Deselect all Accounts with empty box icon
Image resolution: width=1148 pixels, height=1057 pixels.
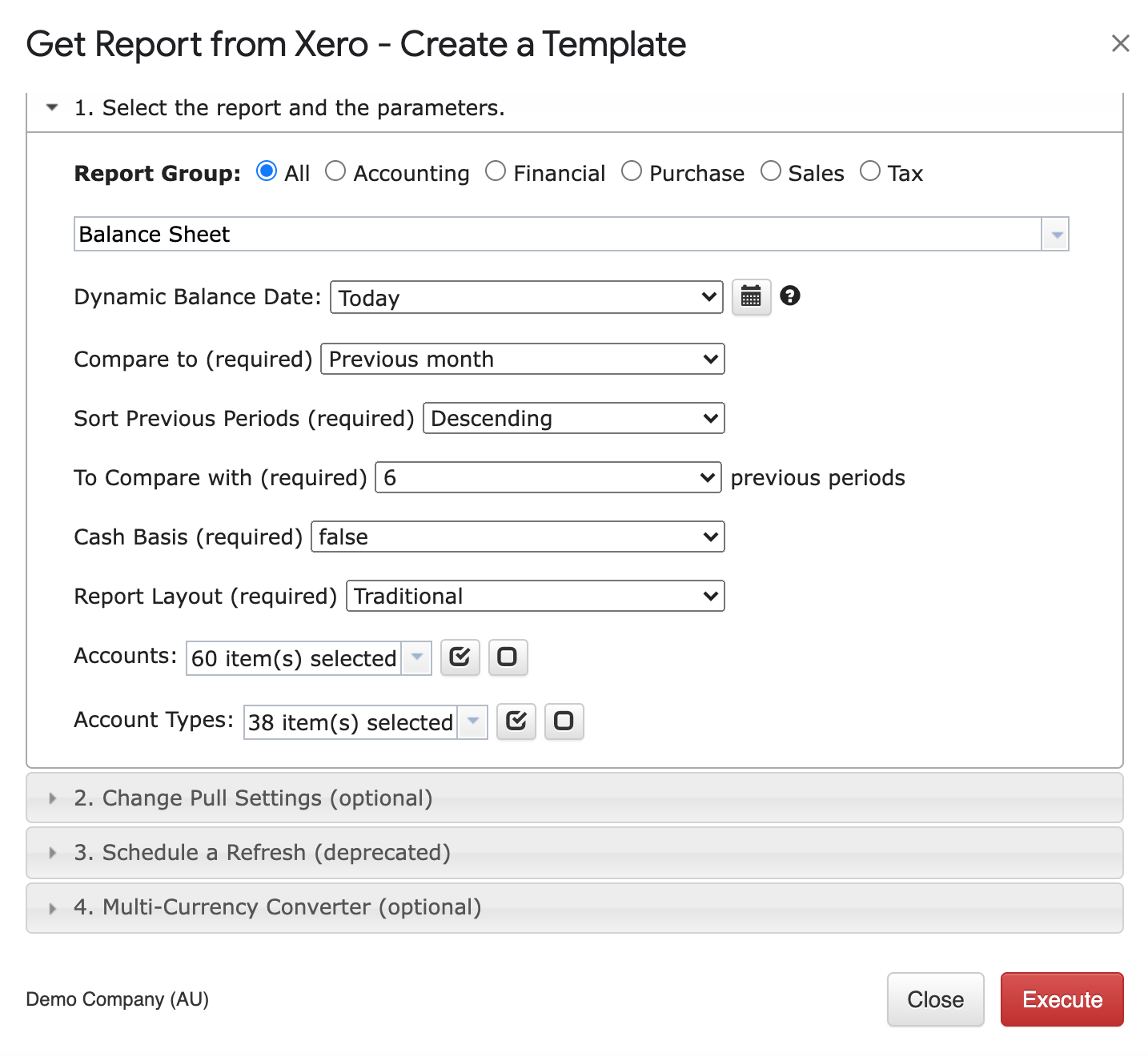click(508, 657)
